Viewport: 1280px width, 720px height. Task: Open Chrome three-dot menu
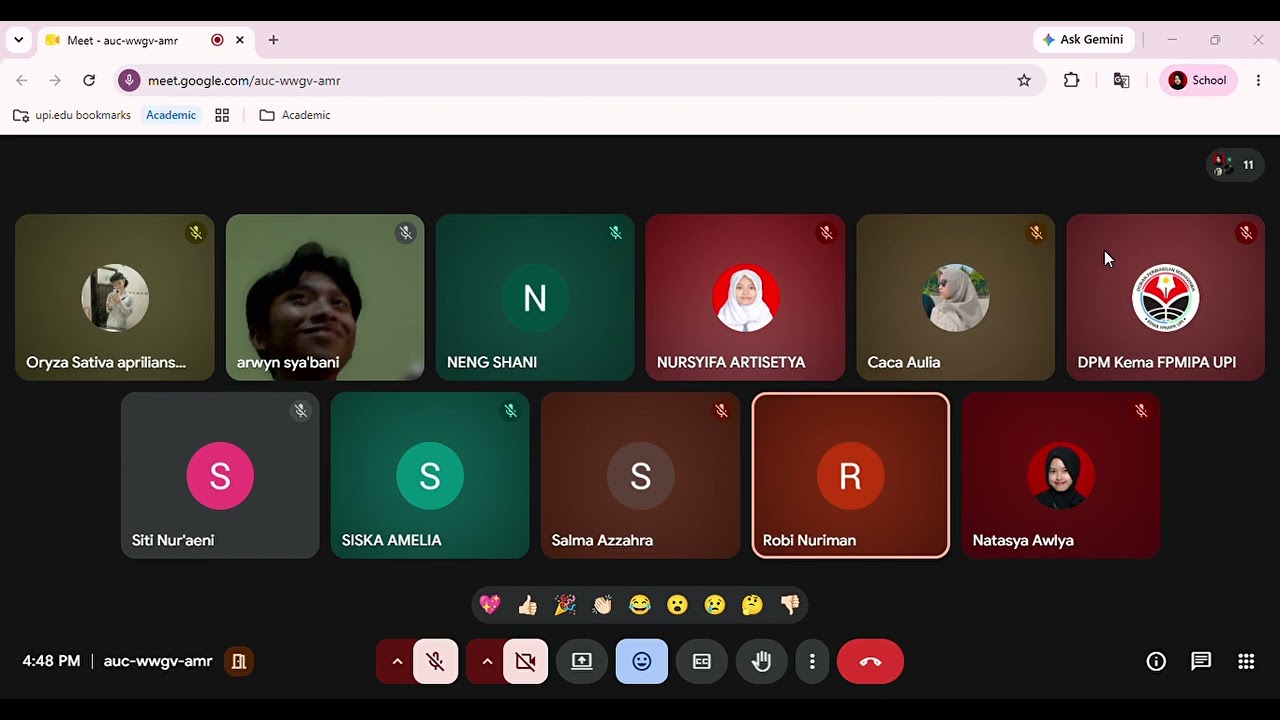tap(1258, 80)
